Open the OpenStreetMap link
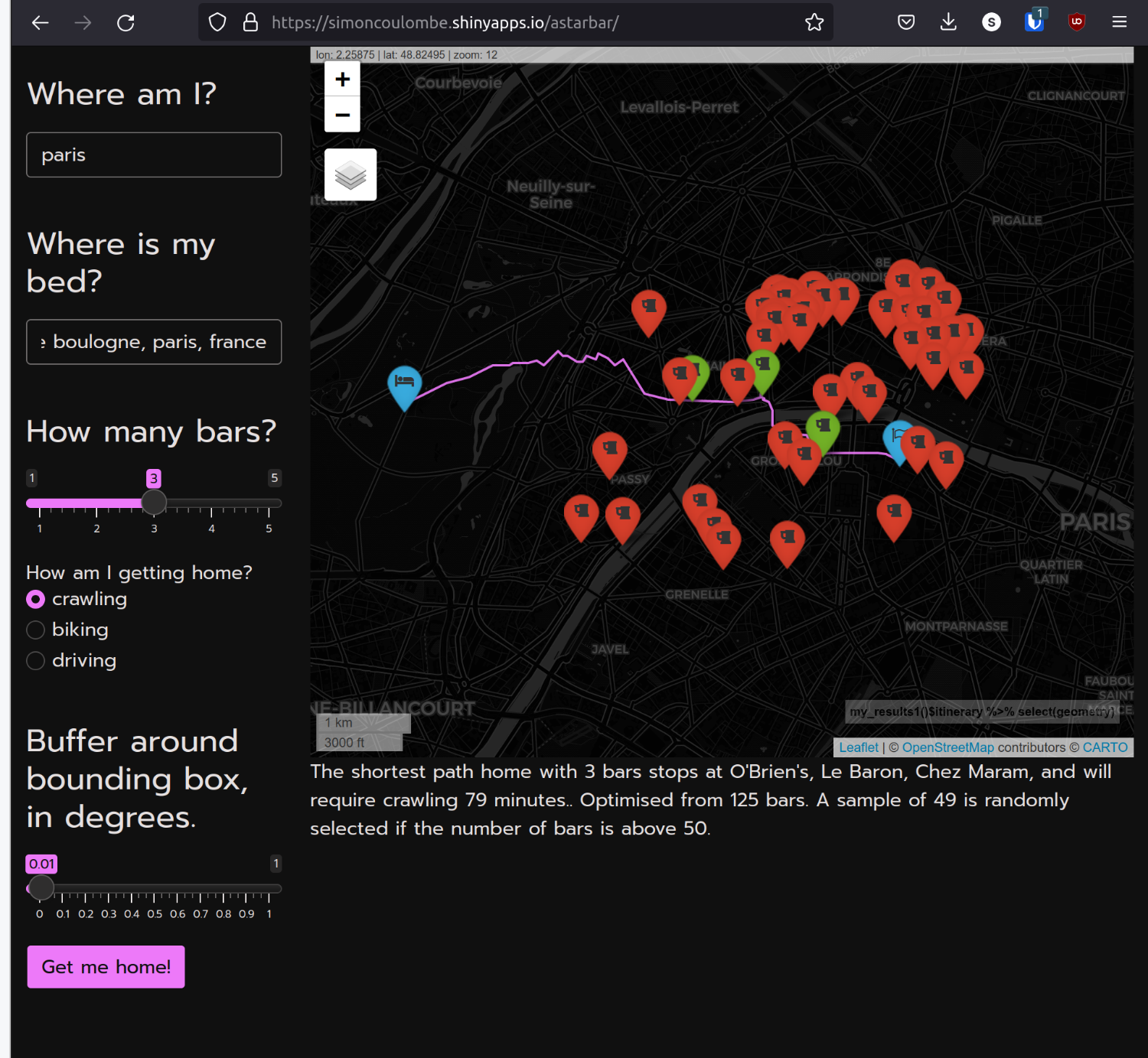Screen dimensions: 1148x1058 [947, 747]
